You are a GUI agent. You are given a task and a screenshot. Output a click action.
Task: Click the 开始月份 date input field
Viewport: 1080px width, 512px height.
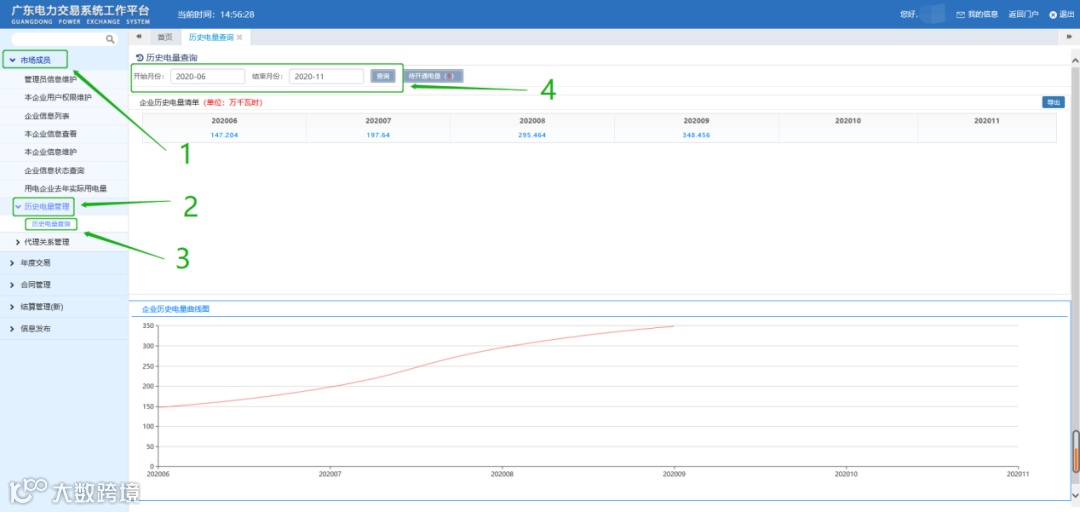(207, 76)
